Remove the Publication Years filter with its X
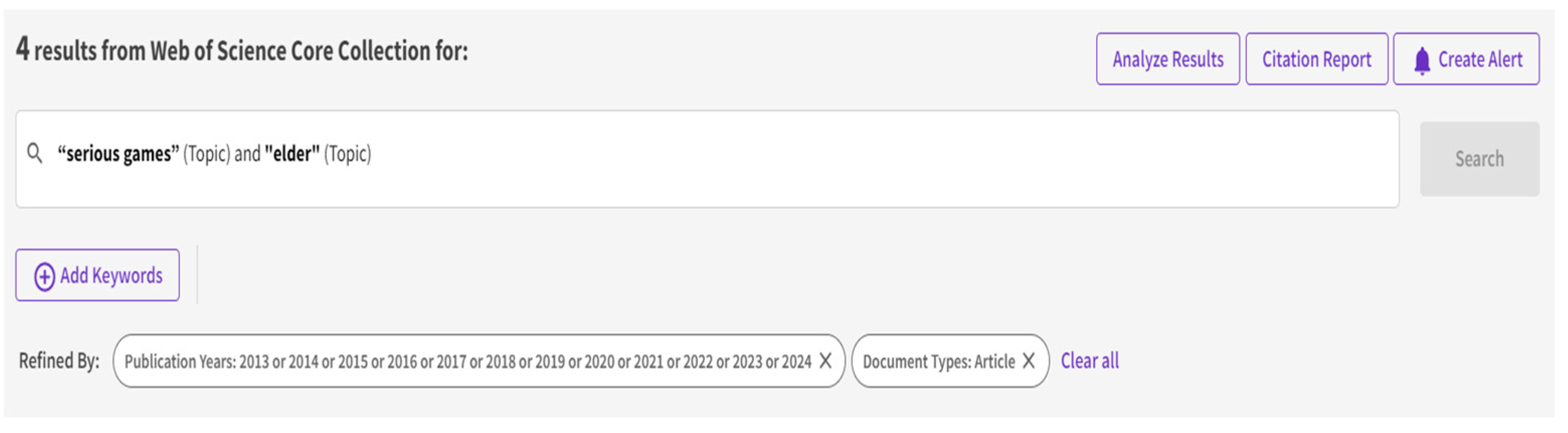The width and height of the screenshot is (1568, 433). 825,361
